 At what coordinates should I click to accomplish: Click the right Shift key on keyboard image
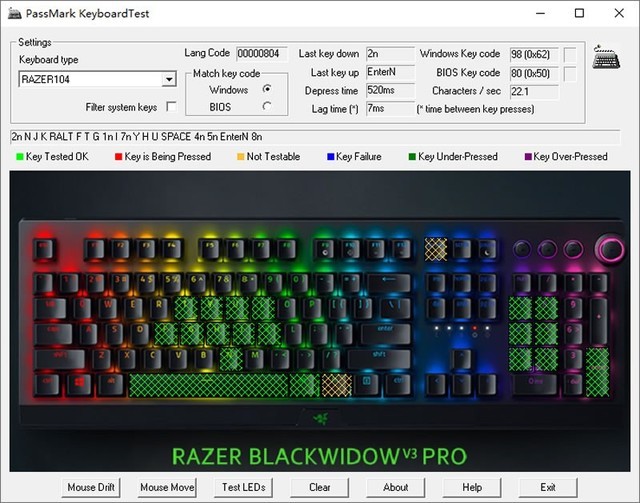(x=379, y=359)
